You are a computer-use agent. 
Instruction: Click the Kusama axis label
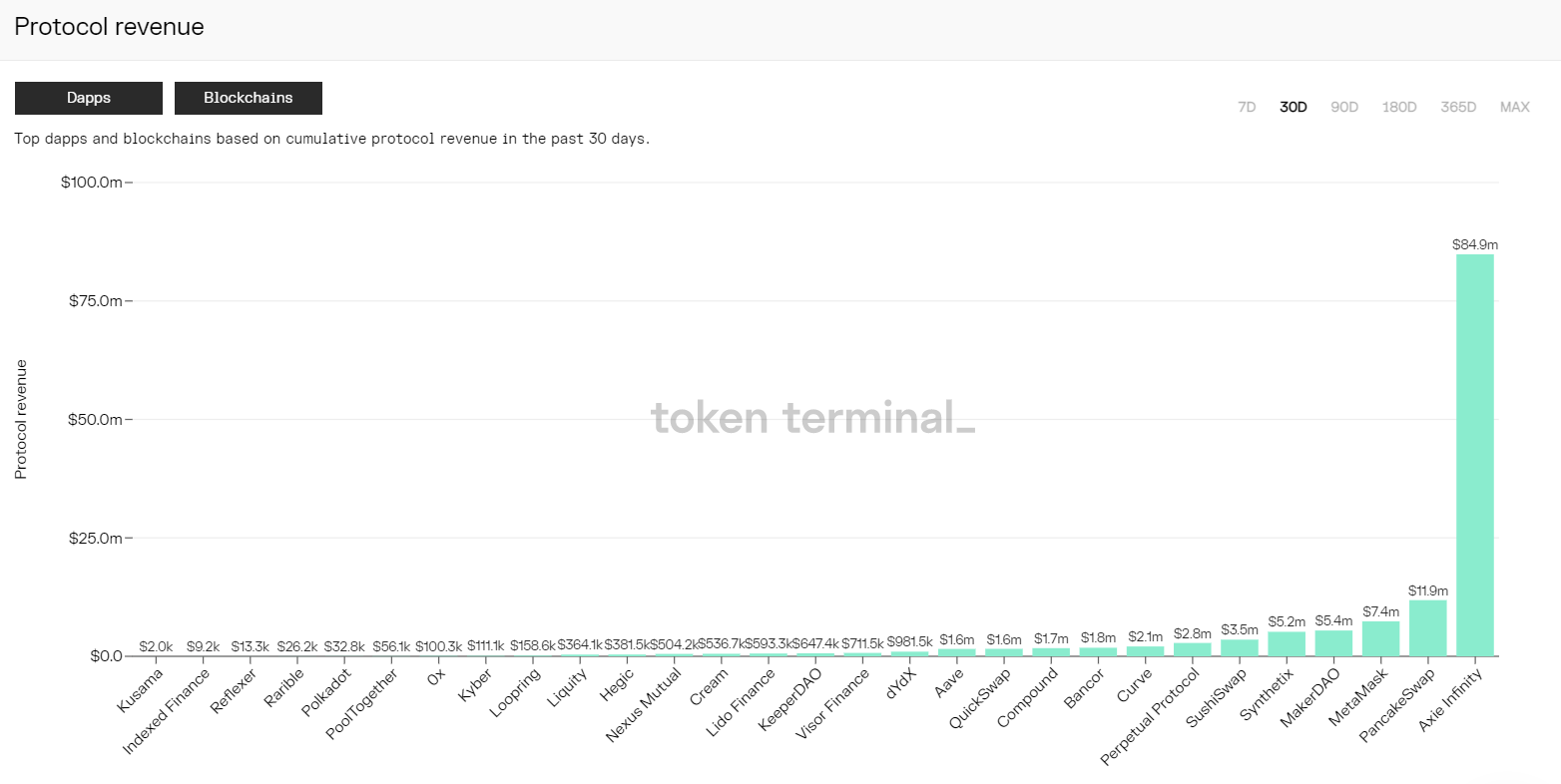140,690
